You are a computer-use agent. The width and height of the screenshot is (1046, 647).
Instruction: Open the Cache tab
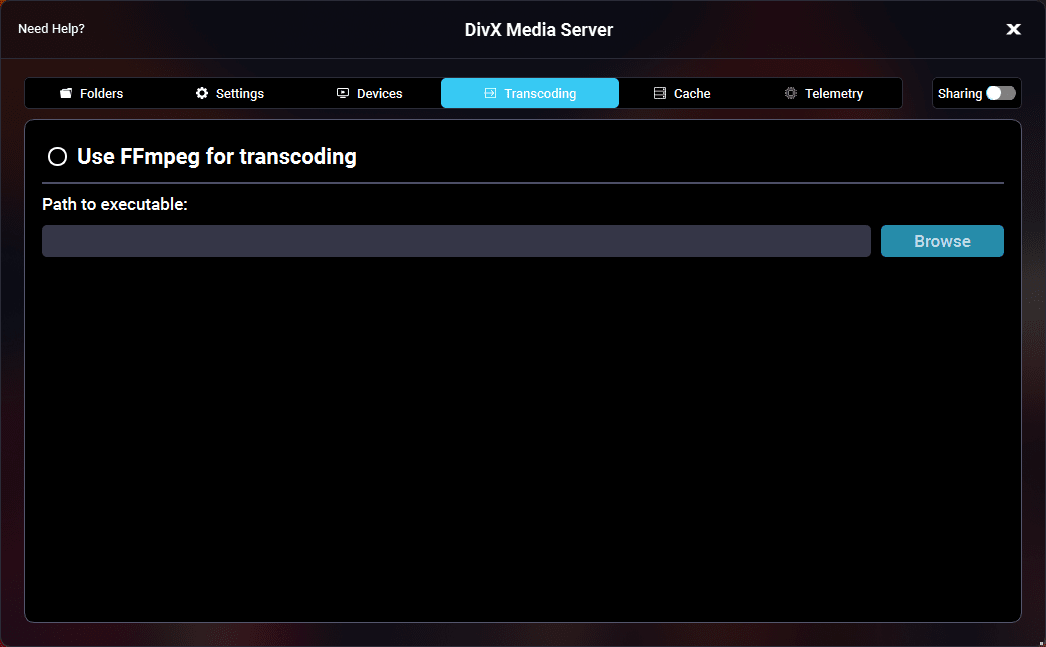691,93
